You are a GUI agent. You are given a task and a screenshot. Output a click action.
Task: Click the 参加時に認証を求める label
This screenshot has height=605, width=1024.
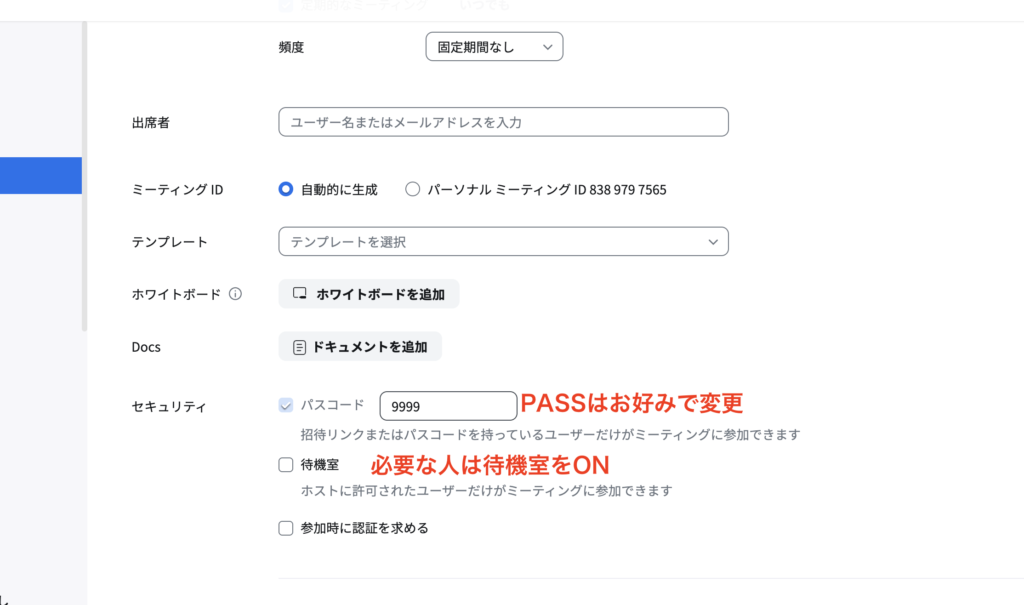[x=364, y=528]
